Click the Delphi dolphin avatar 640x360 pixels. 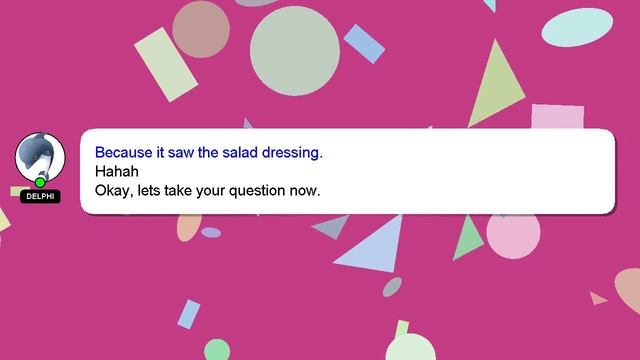pos(40,157)
